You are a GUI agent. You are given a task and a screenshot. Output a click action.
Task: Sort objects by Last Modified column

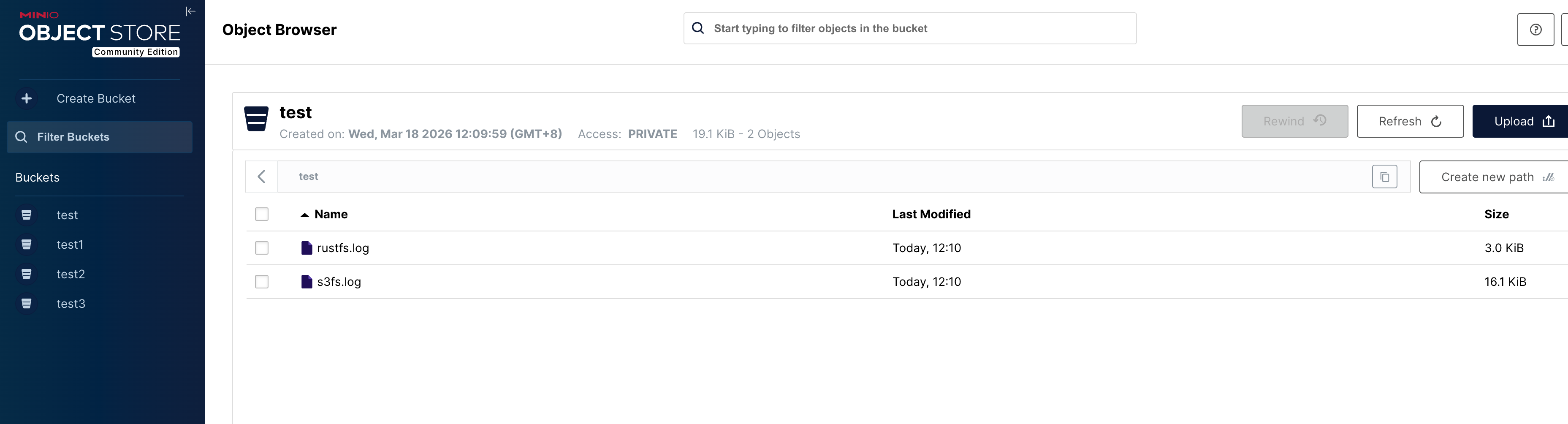click(x=930, y=215)
